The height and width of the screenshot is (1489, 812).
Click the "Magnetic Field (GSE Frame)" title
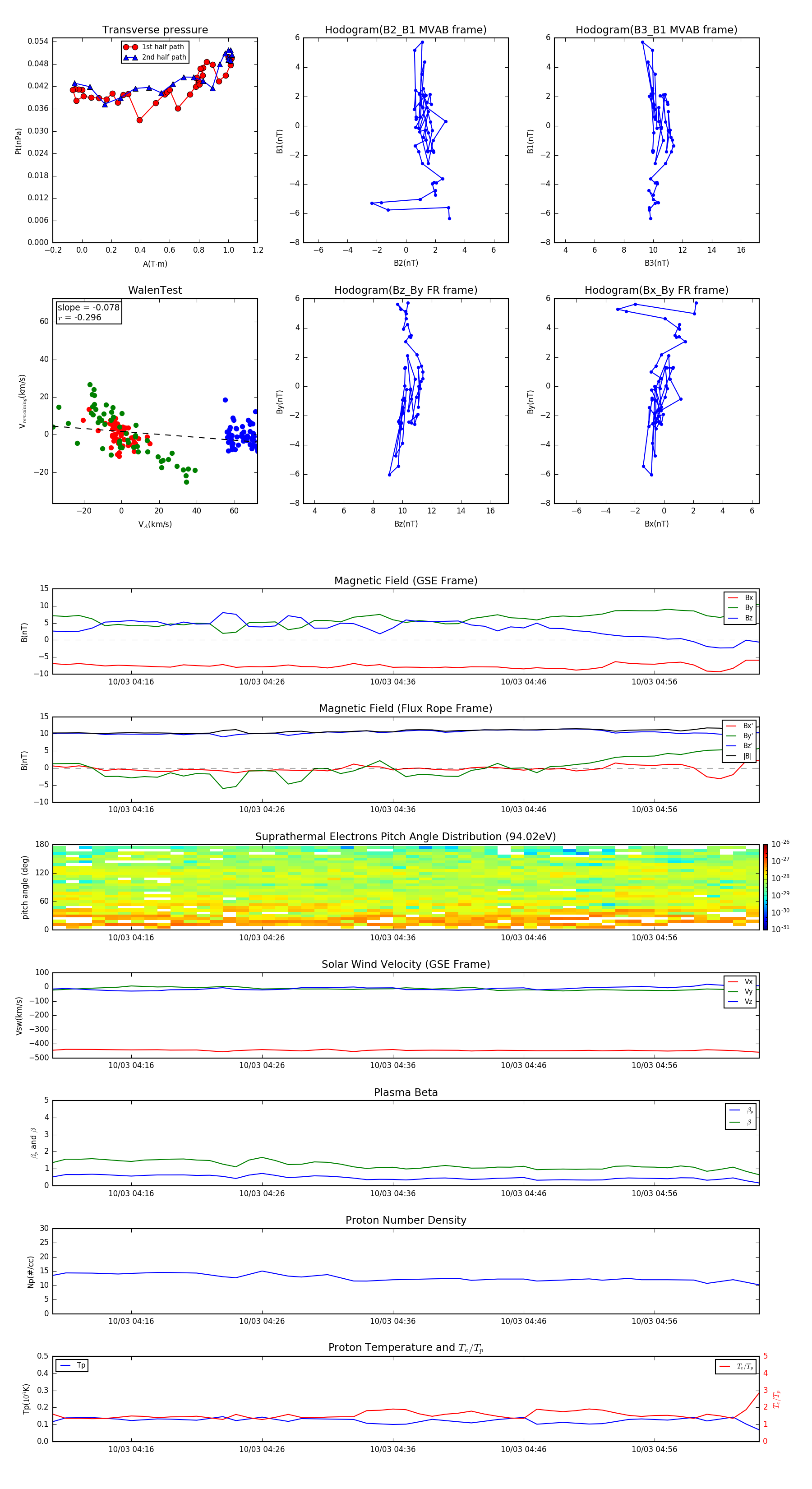(x=406, y=581)
